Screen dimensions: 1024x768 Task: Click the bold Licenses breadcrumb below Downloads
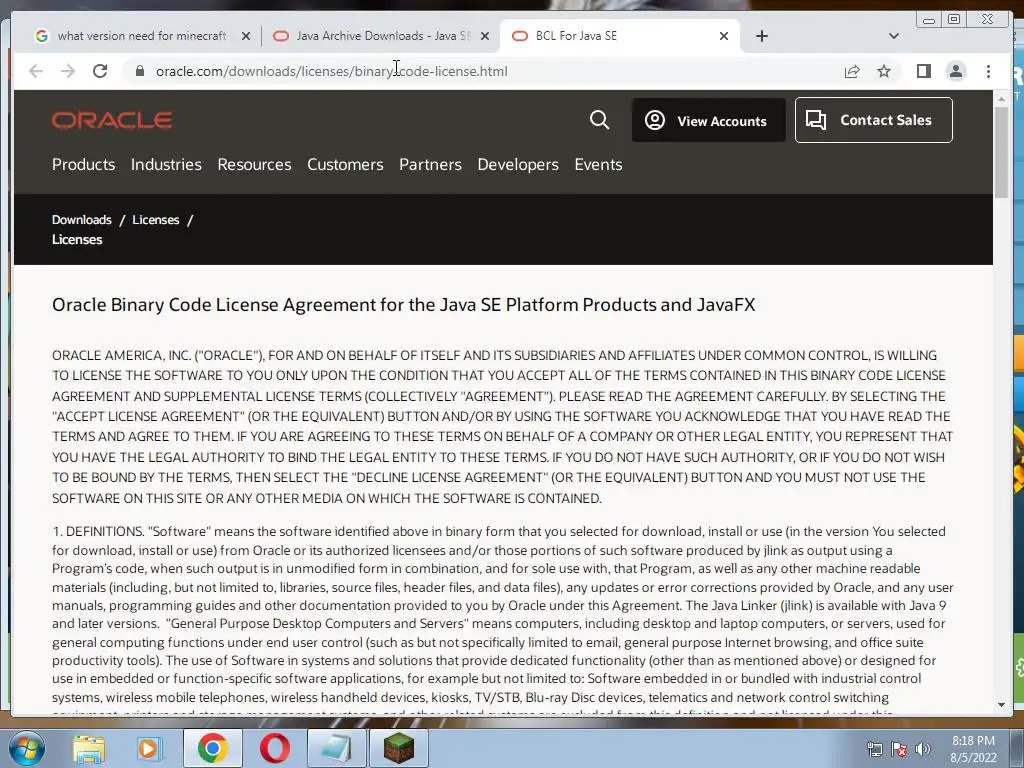click(77, 240)
